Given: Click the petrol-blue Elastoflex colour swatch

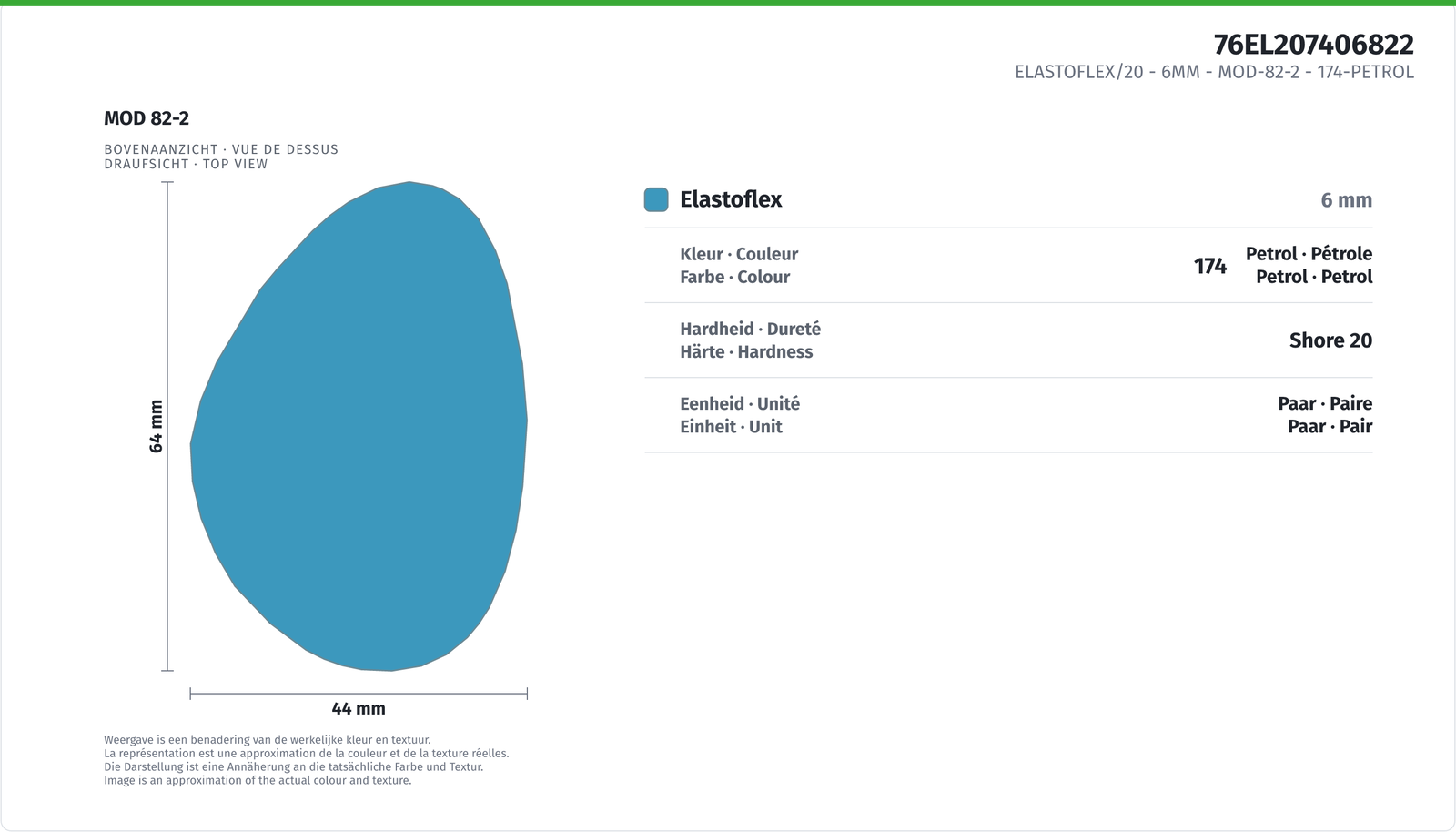Looking at the screenshot, I should (656, 199).
